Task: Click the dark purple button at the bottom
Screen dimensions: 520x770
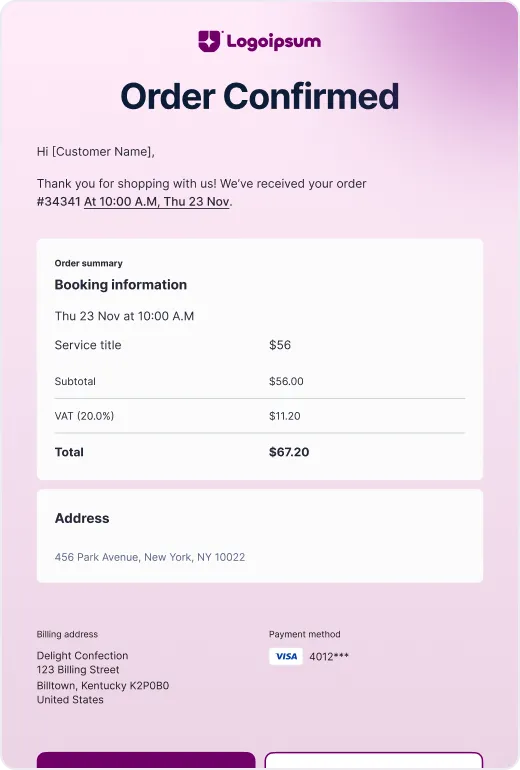Action: [x=146, y=760]
